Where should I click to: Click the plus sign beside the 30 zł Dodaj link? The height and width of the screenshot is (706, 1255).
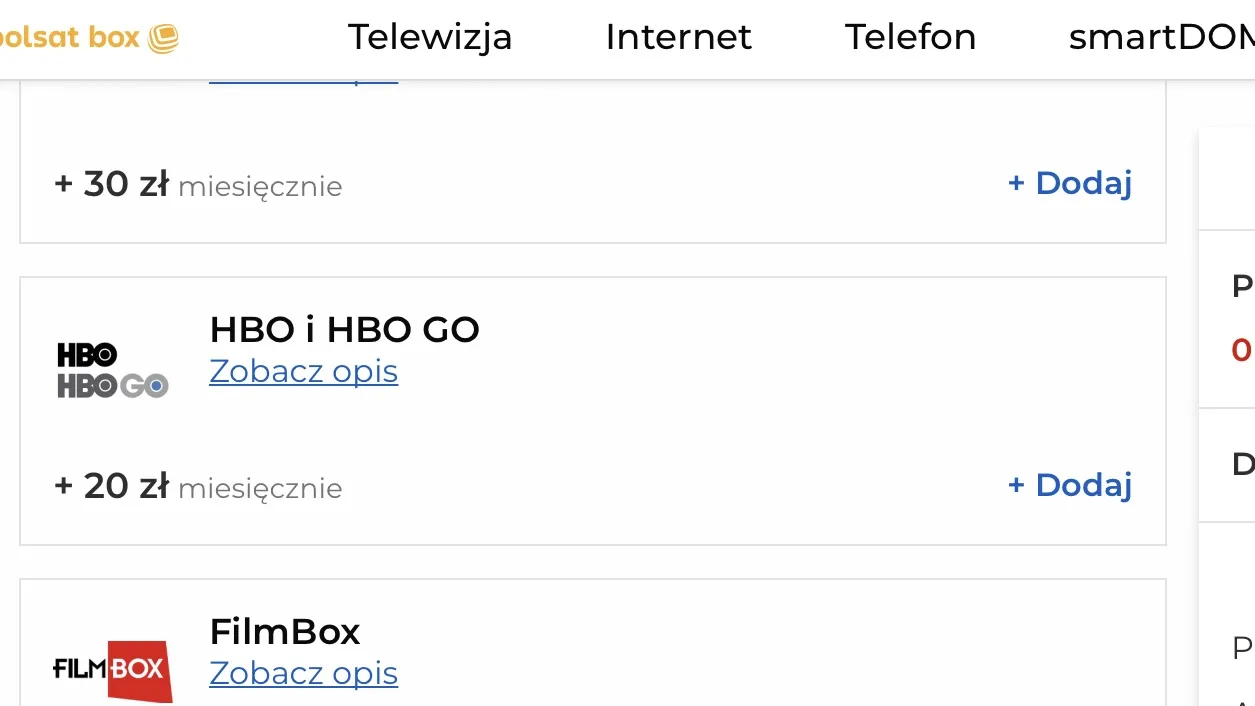1016,183
